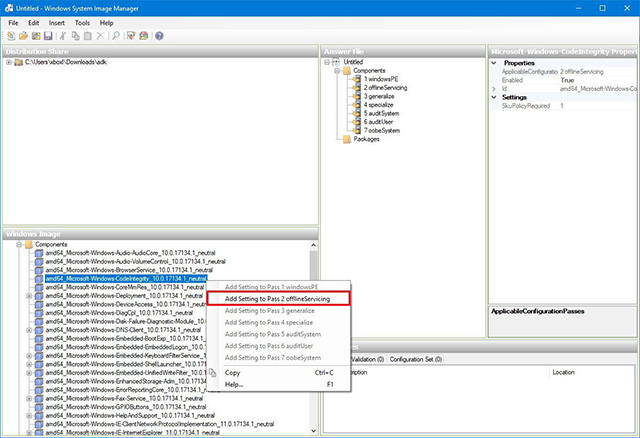The width and height of the screenshot is (640, 438).
Task: Click the Find magnifier icon in toolbar
Action: pos(116,36)
